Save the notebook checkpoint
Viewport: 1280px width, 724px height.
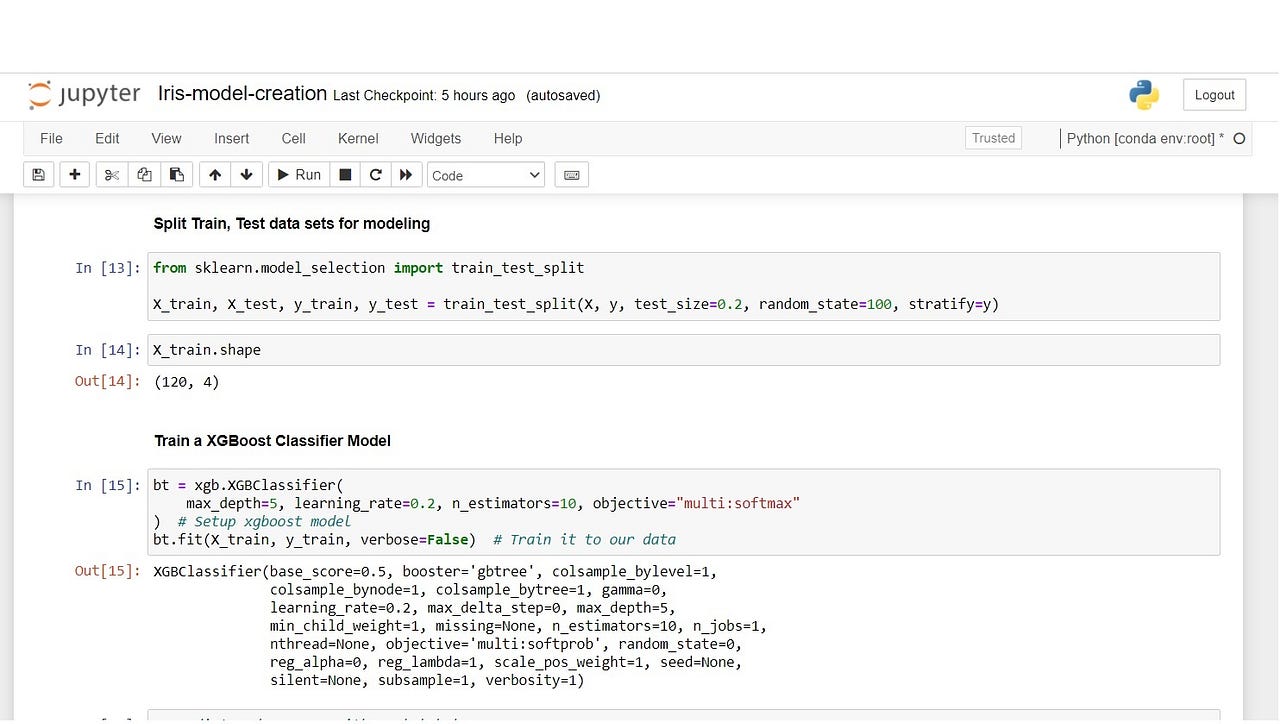pyautogui.click(x=38, y=174)
